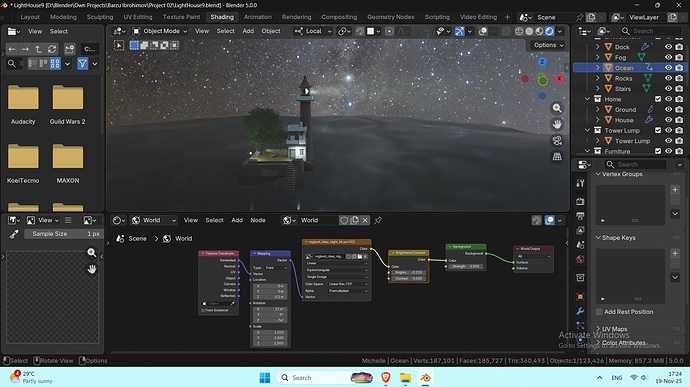This screenshot has width=690, height=387.
Task: Open the World shader type dropdown
Action: pyautogui.click(x=154, y=220)
